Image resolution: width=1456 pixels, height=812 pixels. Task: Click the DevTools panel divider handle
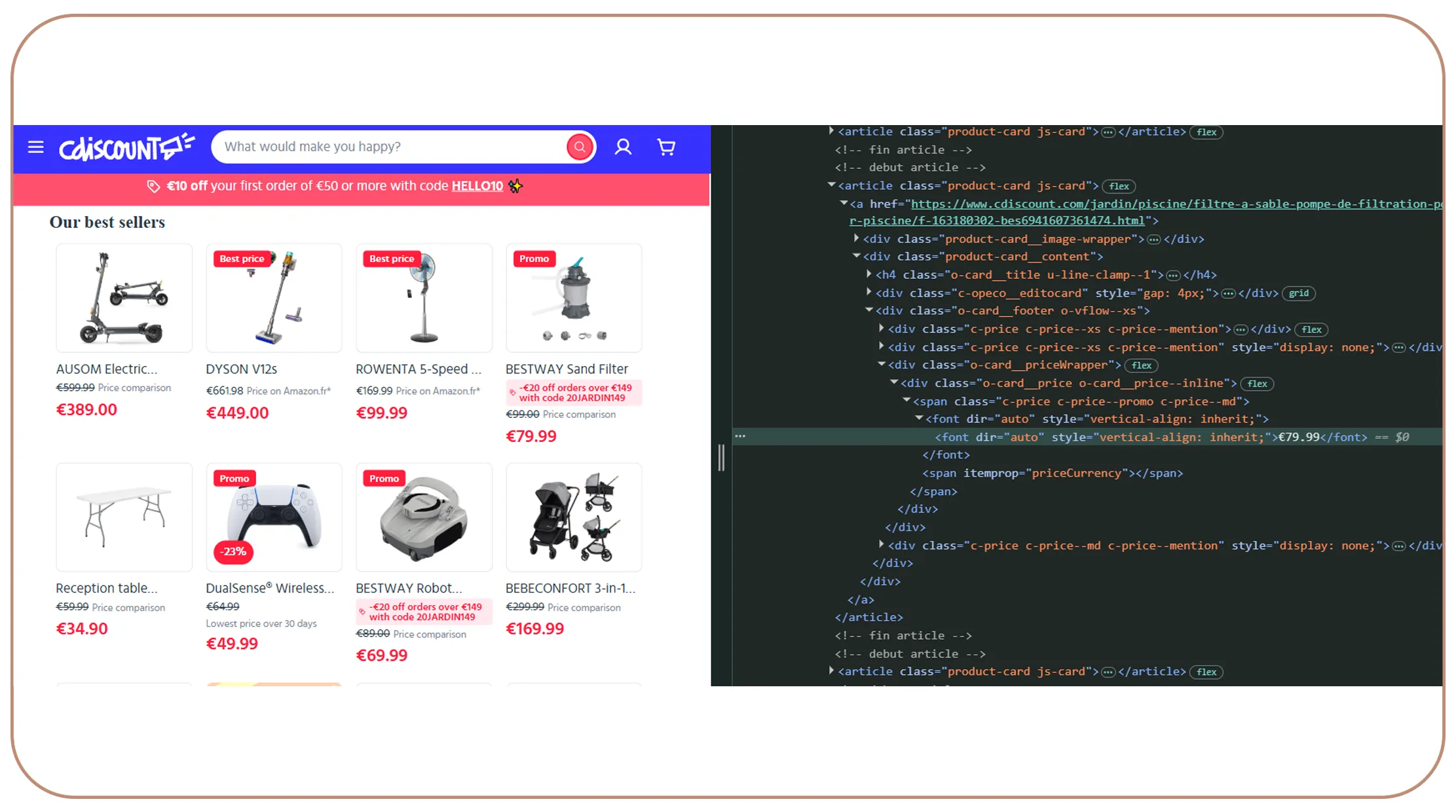pos(721,458)
